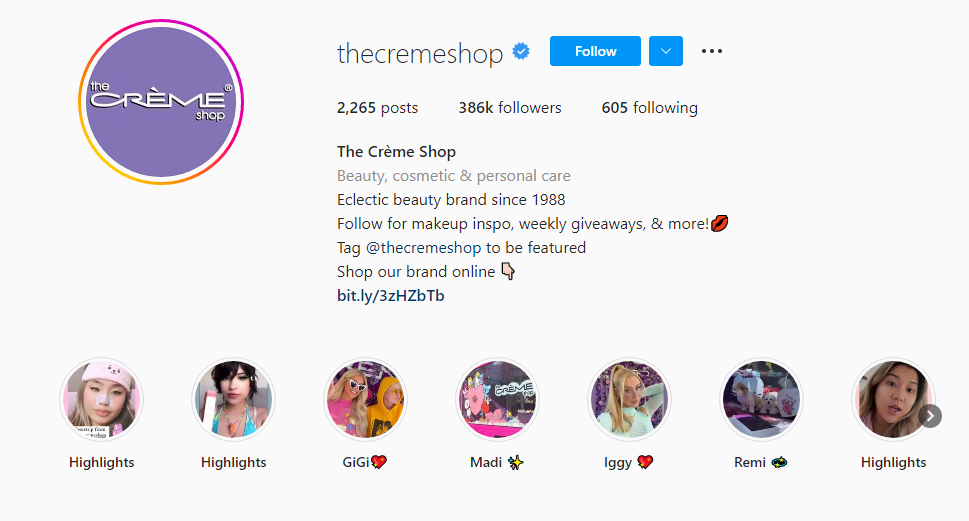Open the Remi story highlight
The image size is (969, 521).
tap(761, 399)
